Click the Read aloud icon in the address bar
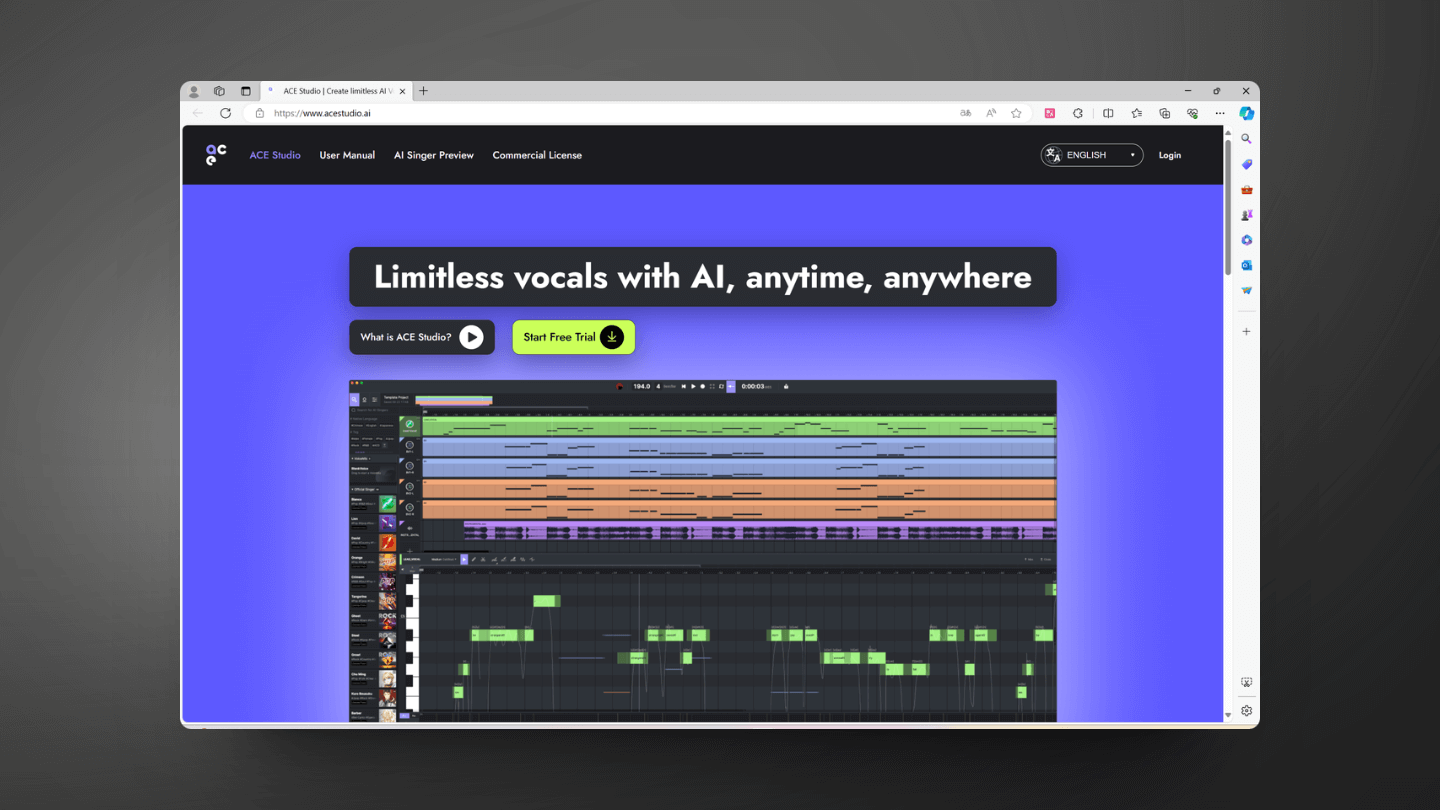Screen dimensions: 1440x810 [x=991, y=113]
